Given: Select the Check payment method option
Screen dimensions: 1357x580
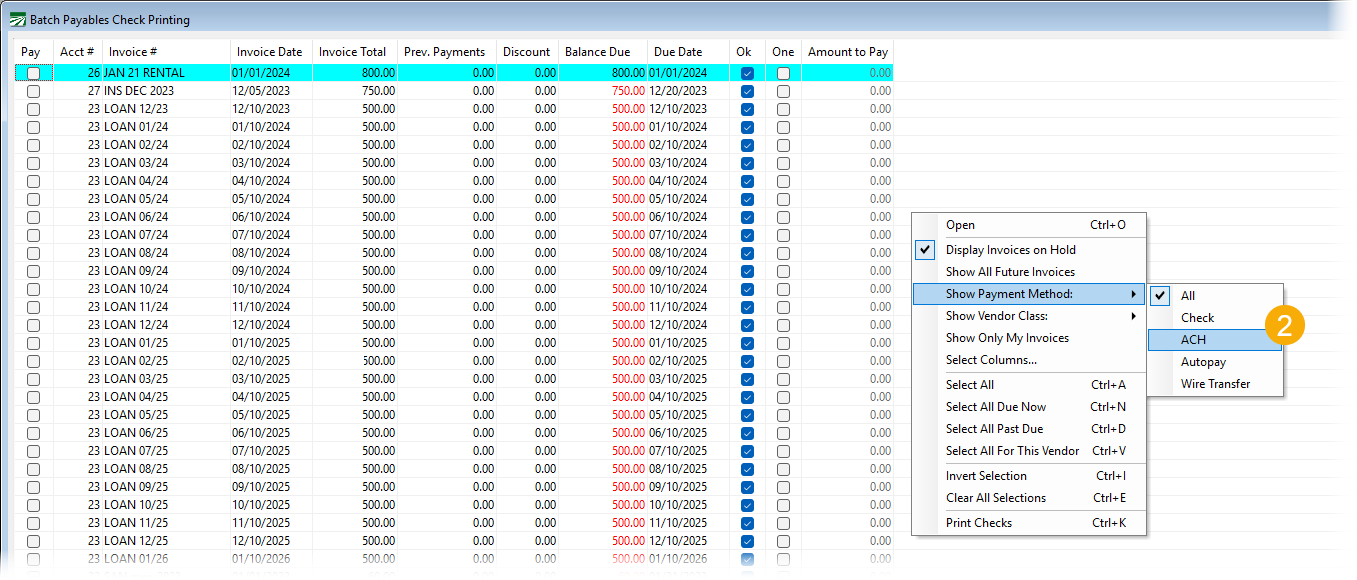Looking at the screenshot, I should pos(1197,318).
